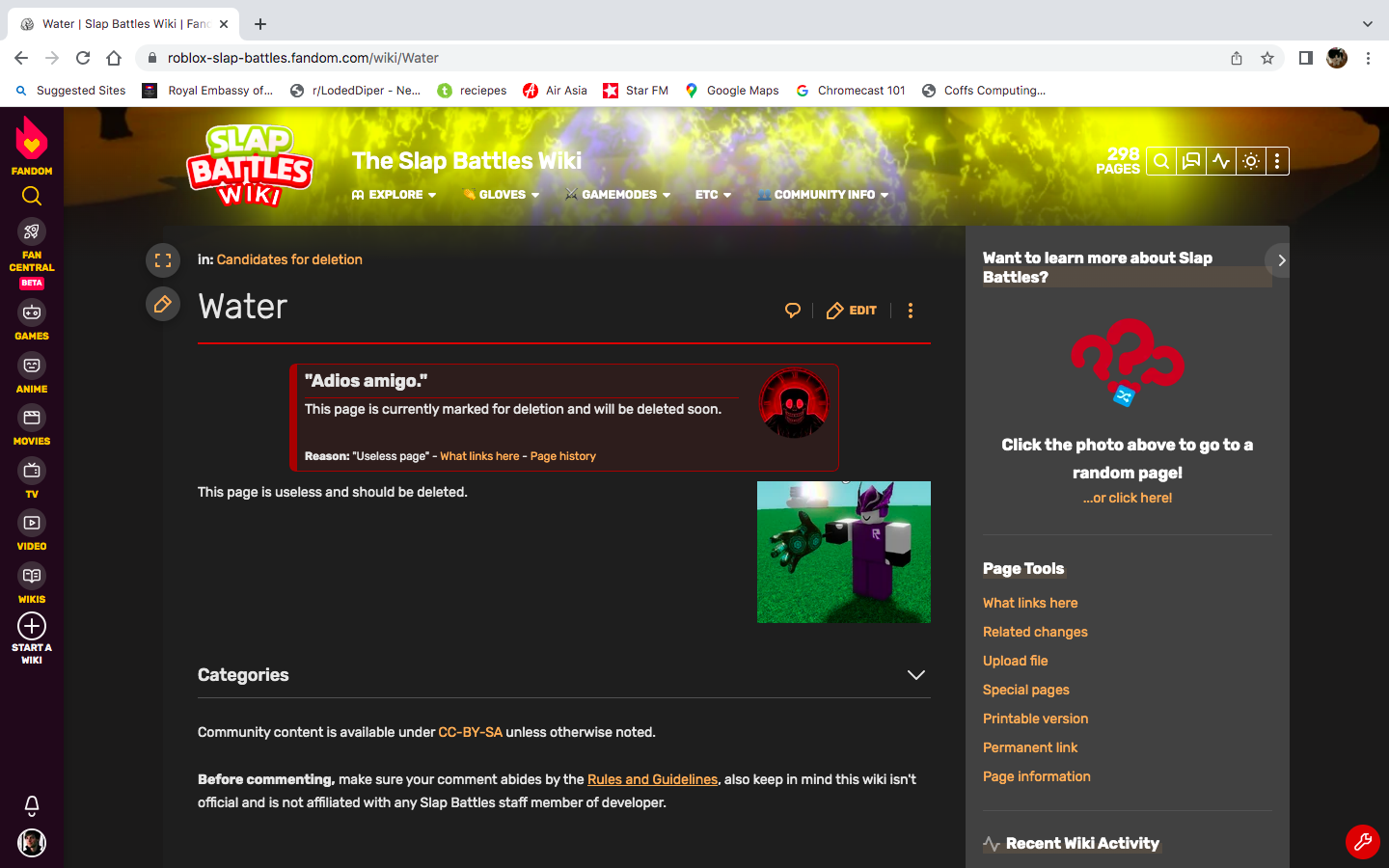Open a new browser tab

click(260, 24)
